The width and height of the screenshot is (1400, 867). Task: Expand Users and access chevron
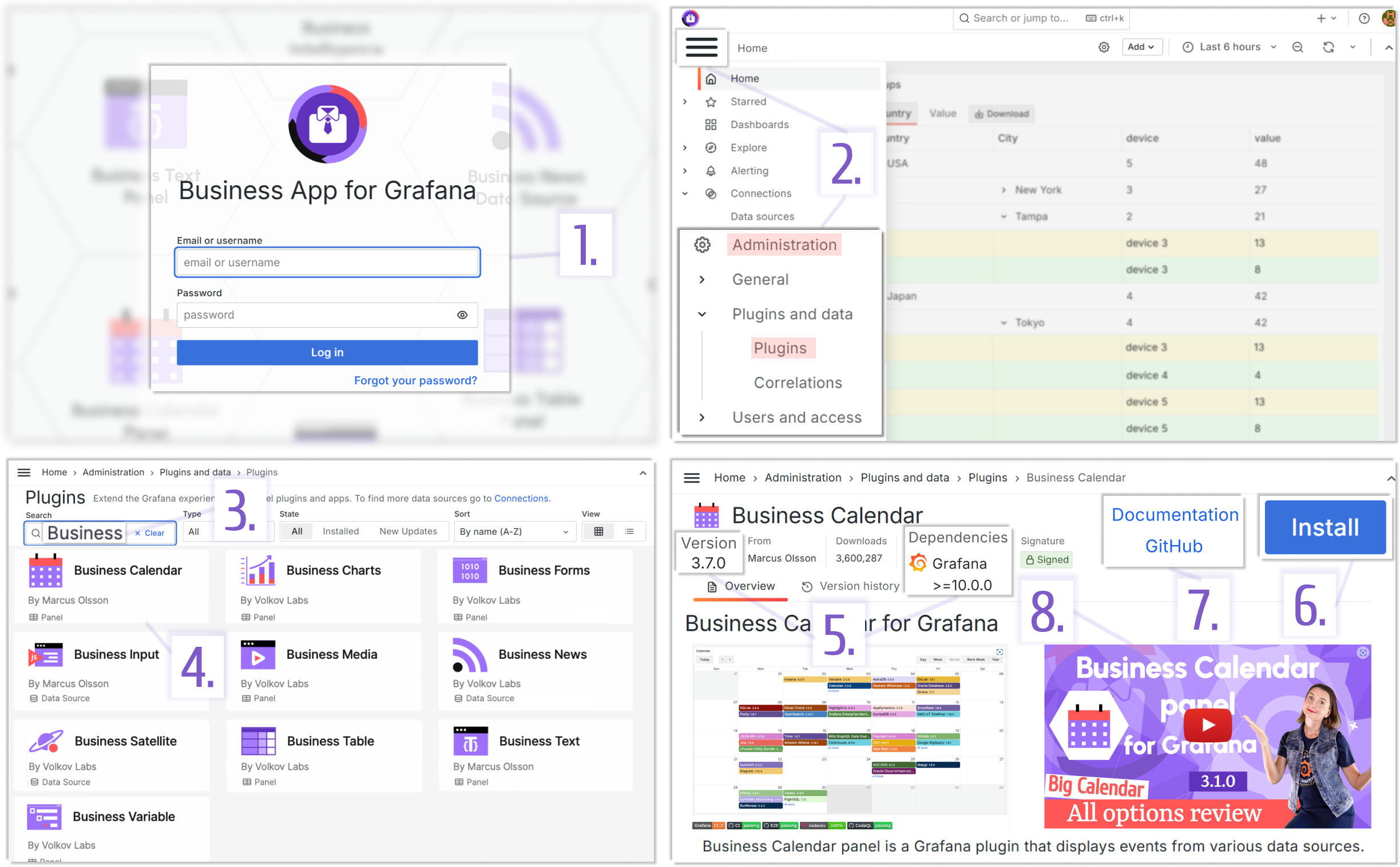pos(702,417)
